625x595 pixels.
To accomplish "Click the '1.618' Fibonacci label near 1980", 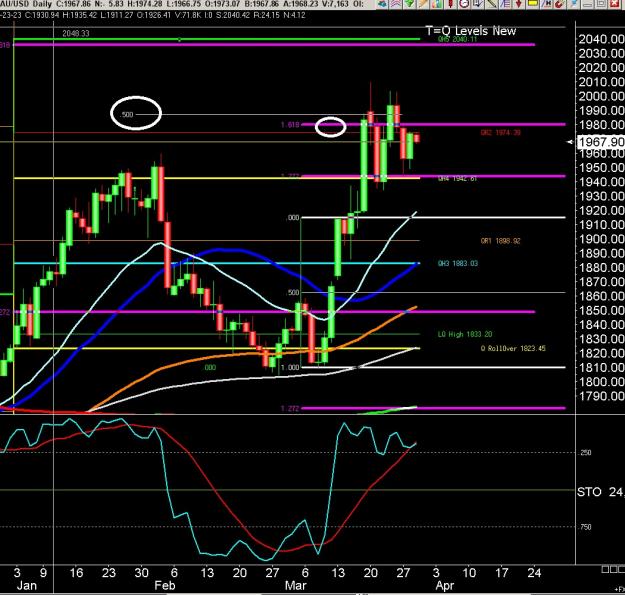I will click(290, 125).
